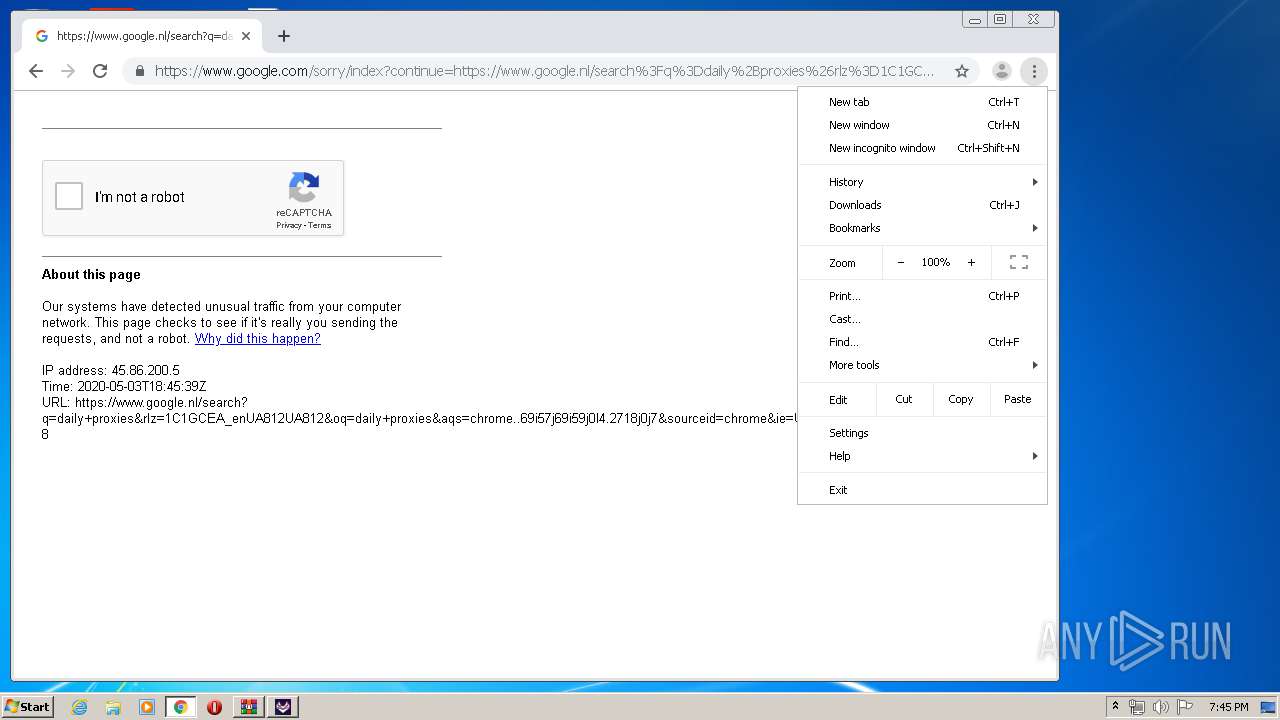Open Downloads from the menu
1280x720 pixels.
pyautogui.click(x=922, y=205)
